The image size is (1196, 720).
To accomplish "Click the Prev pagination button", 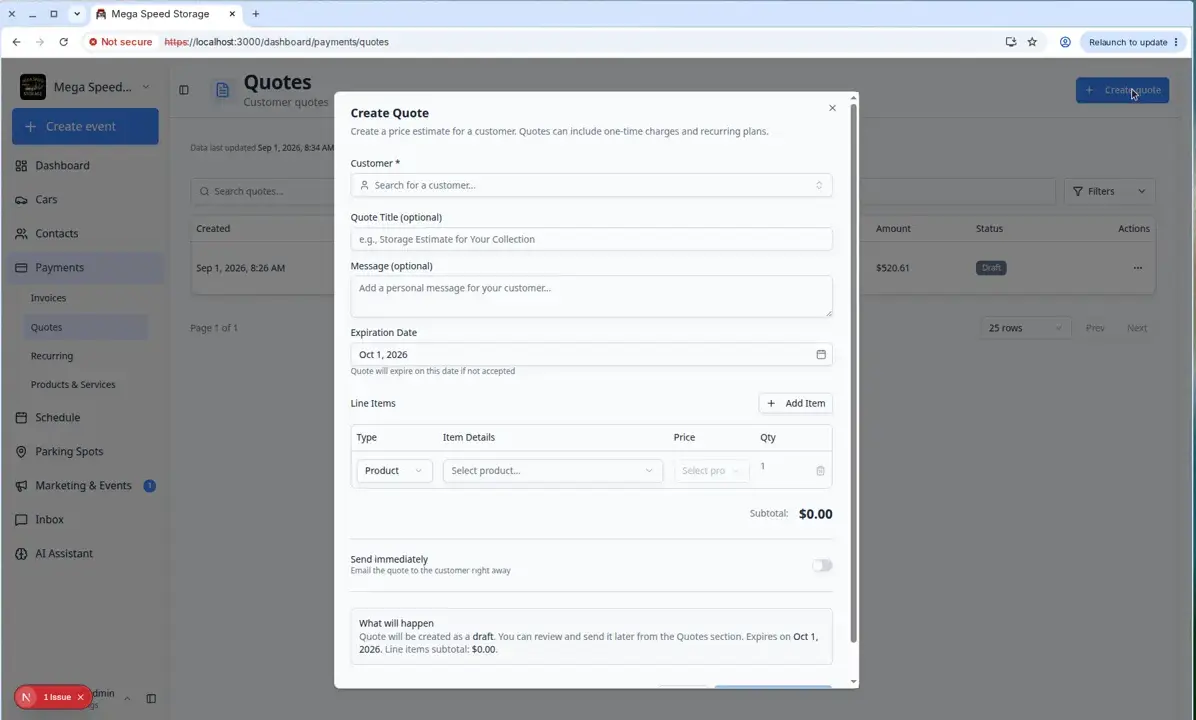I will [1095, 328].
